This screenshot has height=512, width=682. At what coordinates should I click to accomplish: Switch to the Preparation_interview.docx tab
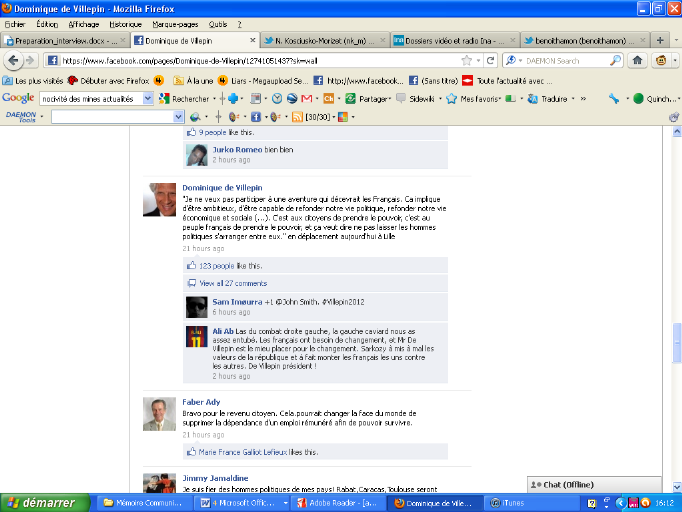coord(65,40)
